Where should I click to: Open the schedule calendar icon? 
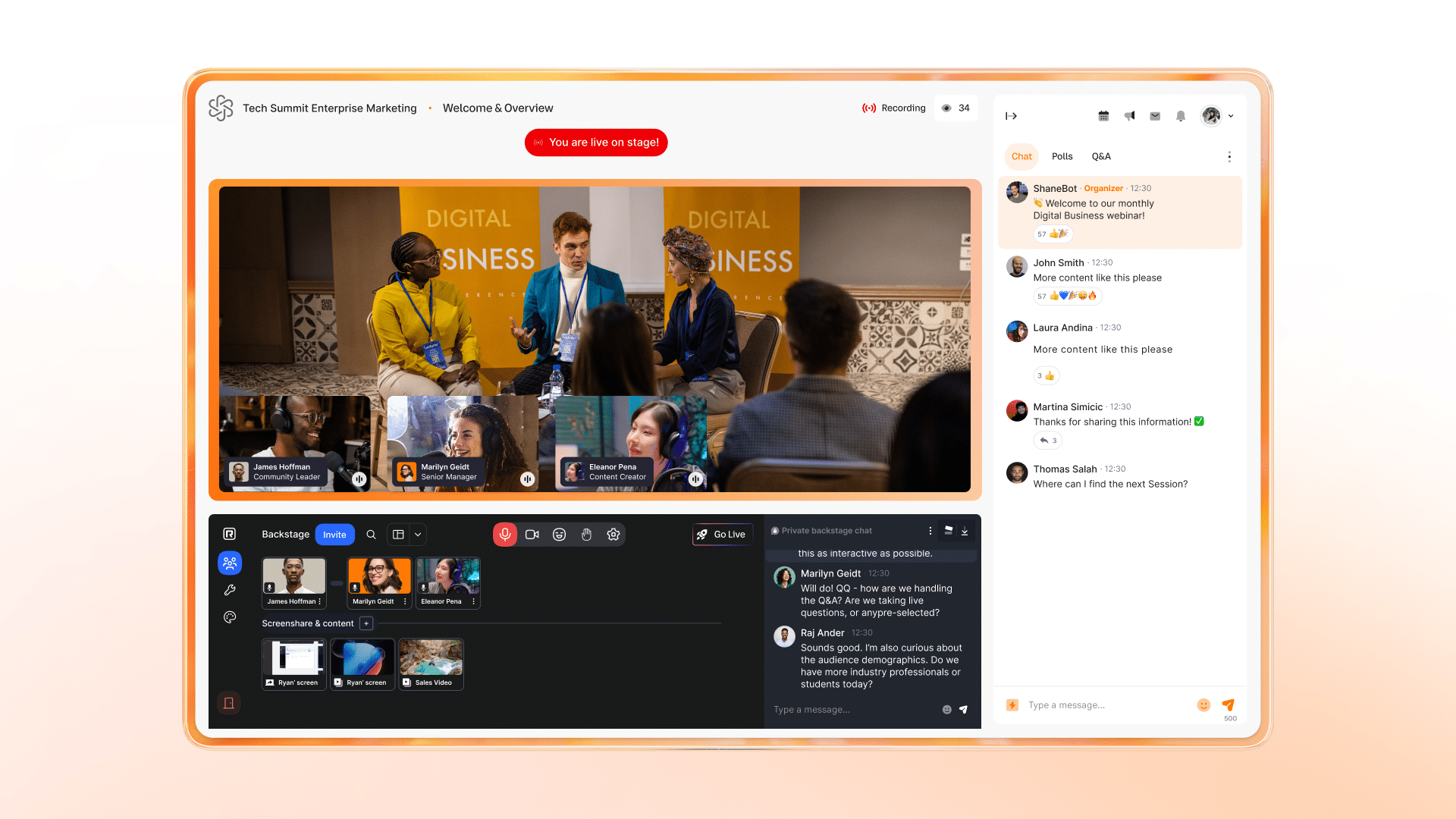[x=1103, y=116]
